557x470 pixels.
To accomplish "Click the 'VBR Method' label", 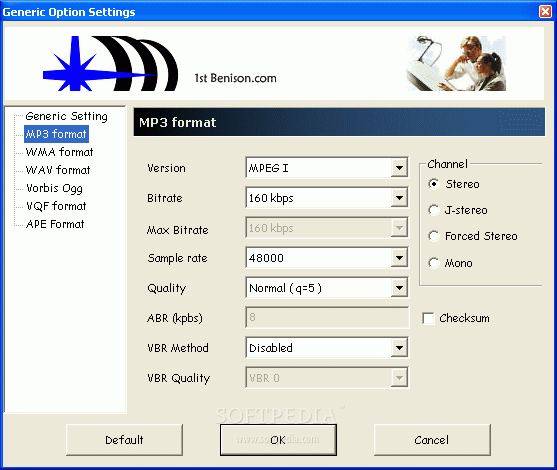I will pyautogui.click(x=178, y=348).
